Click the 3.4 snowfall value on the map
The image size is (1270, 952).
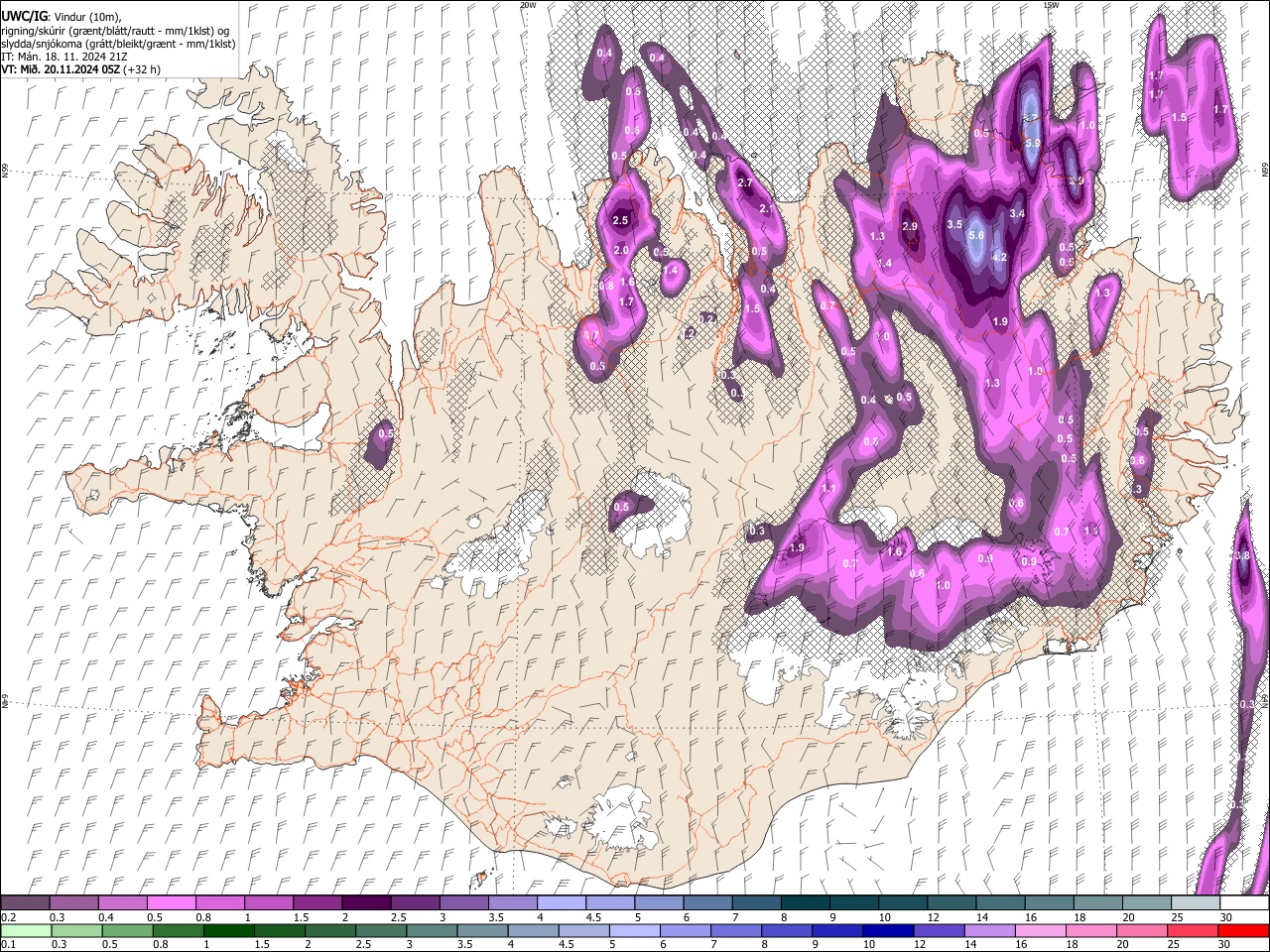[1017, 213]
